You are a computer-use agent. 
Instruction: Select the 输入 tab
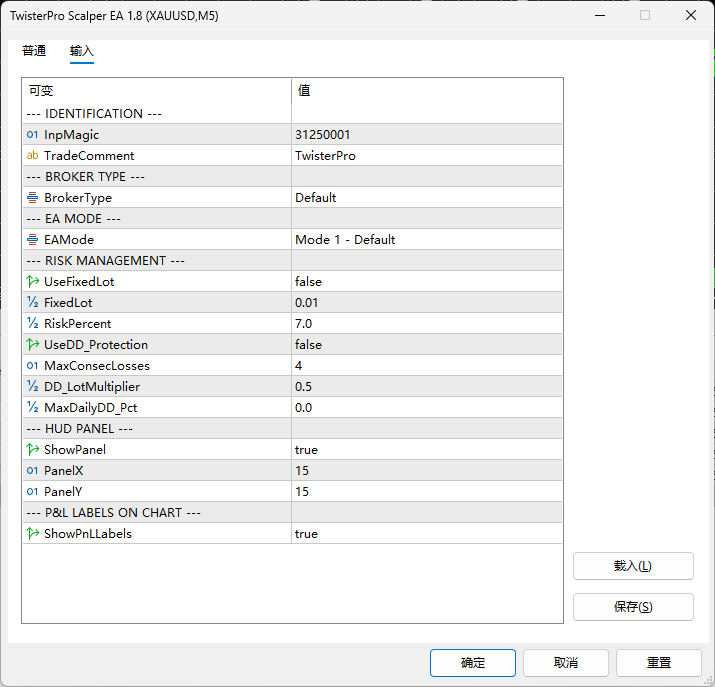(82, 51)
